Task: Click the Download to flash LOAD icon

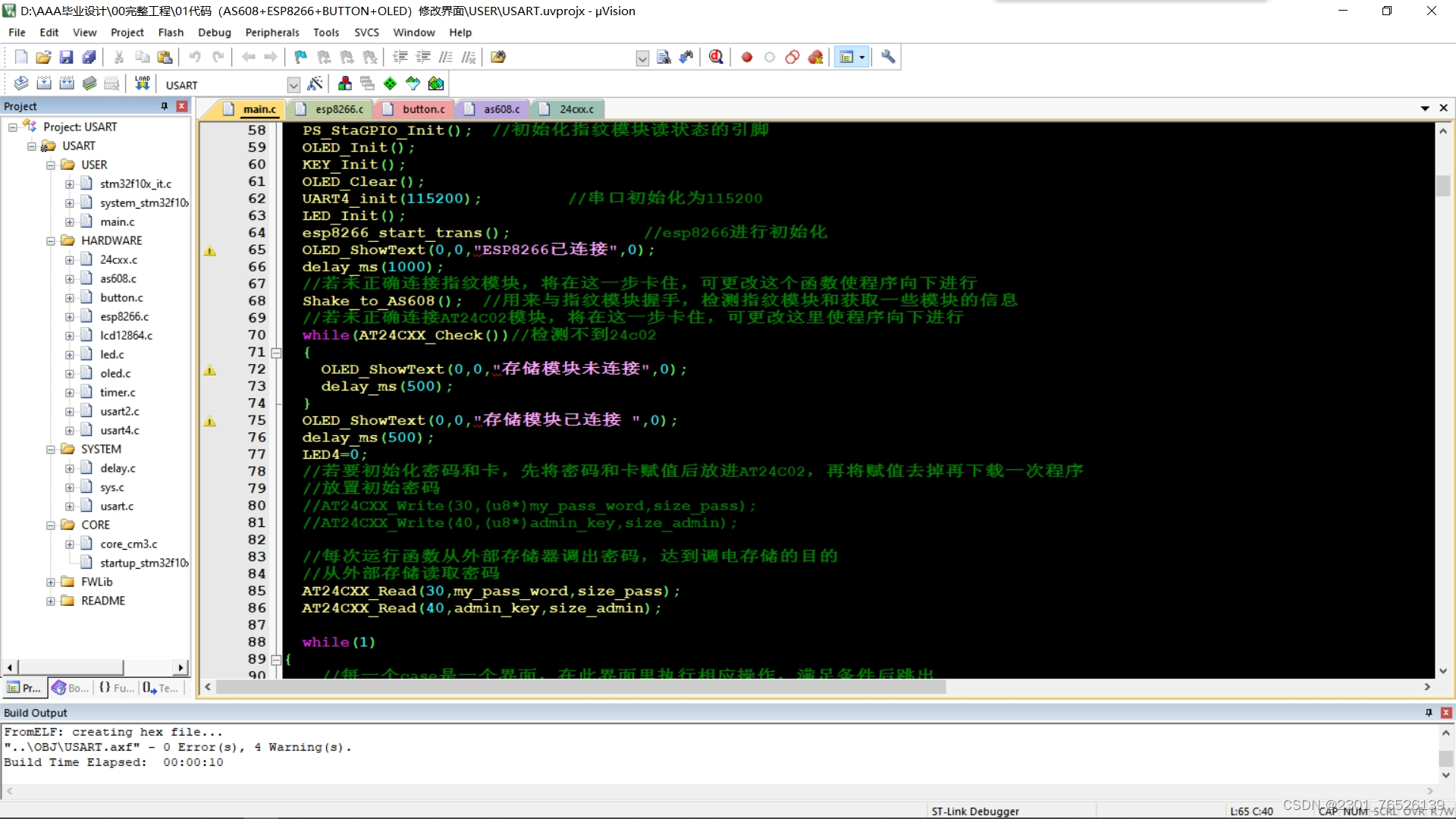Action: click(142, 83)
